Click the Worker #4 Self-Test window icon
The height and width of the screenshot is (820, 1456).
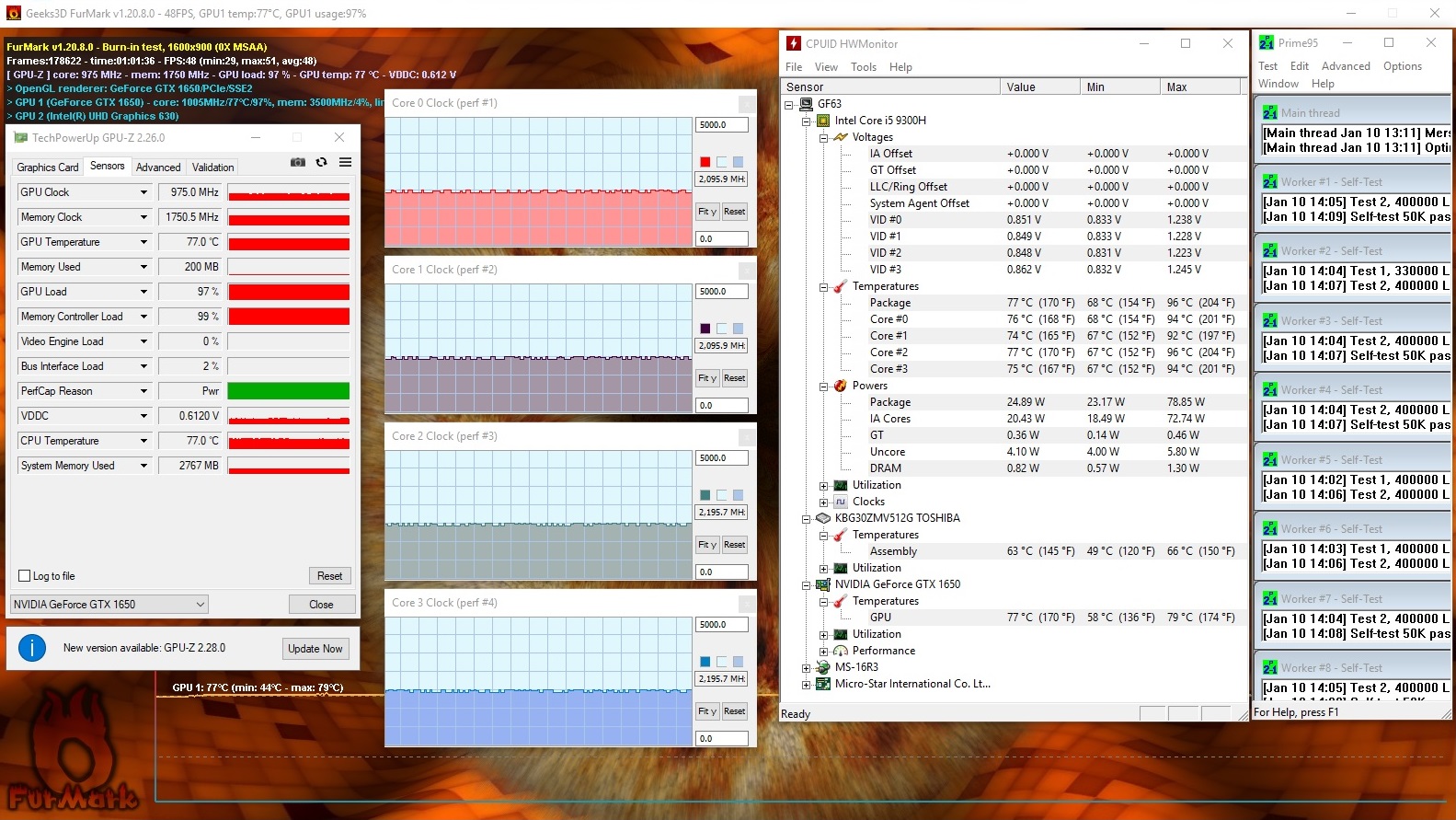tap(1270, 389)
